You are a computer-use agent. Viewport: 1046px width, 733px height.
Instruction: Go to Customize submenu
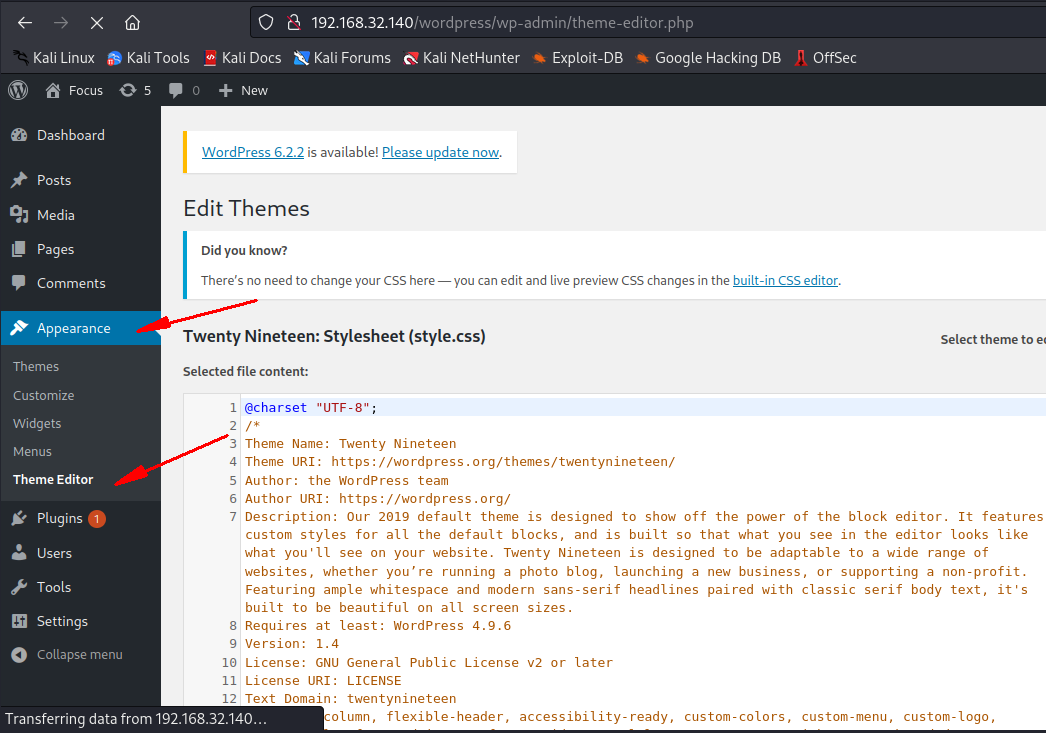click(x=43, y=395)
